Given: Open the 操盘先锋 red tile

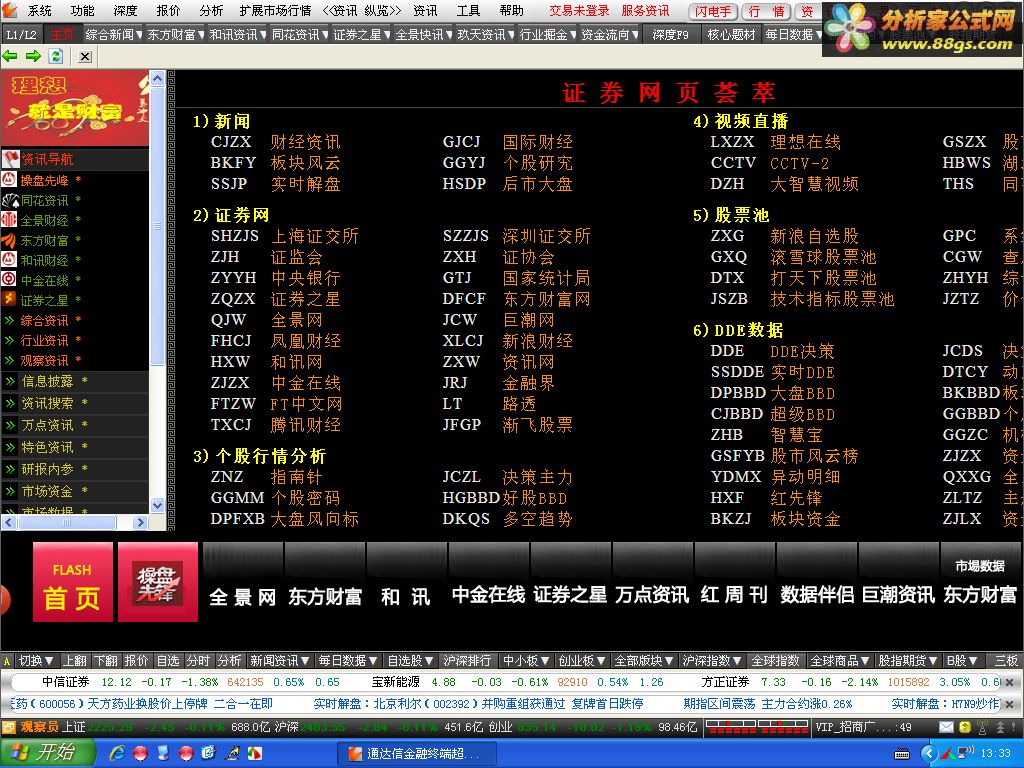Looking at the screenshot, I should point(157,581).
